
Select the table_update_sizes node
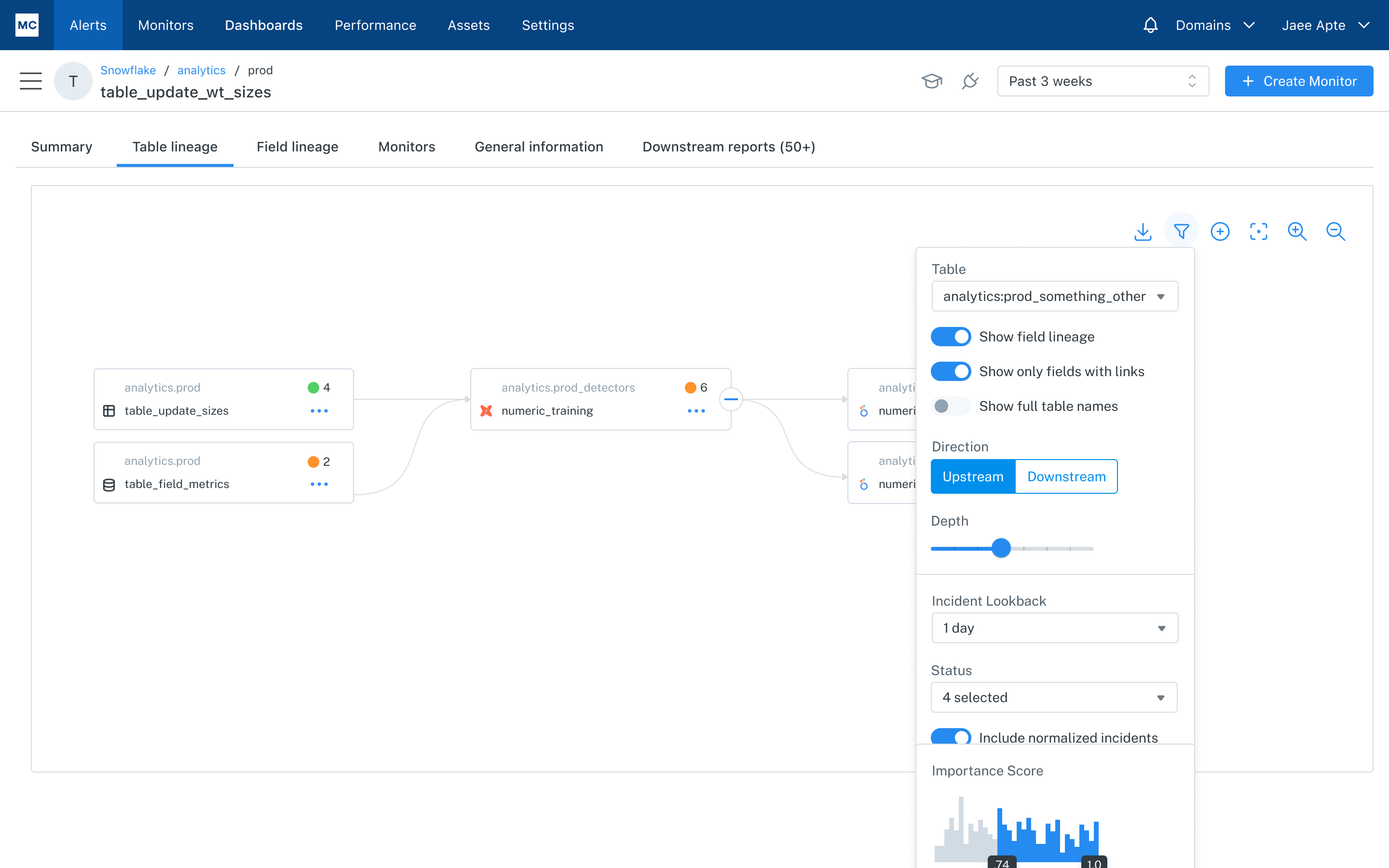(224, 399)
